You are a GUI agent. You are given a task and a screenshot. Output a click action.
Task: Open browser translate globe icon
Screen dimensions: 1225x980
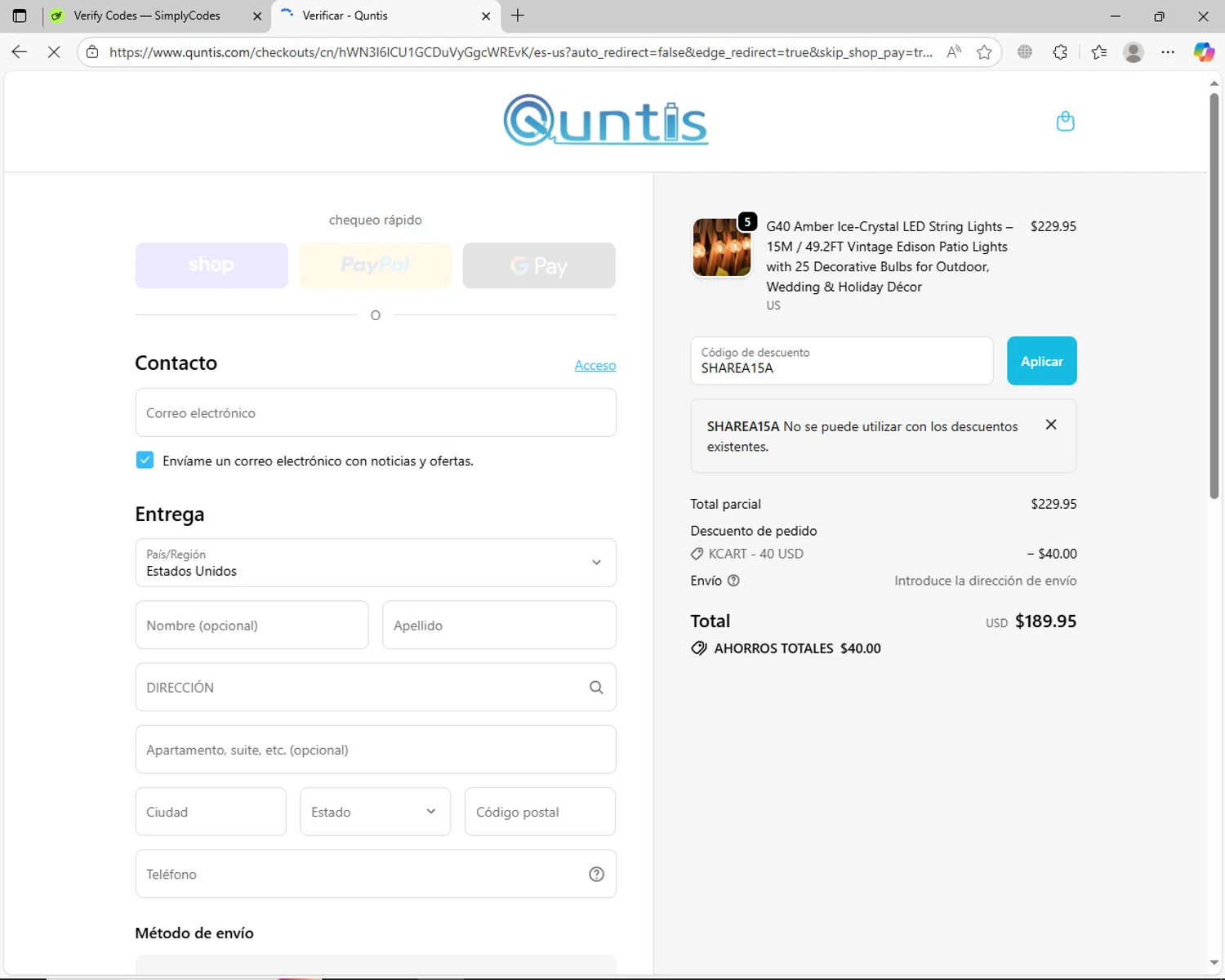tap(1025, 52)
